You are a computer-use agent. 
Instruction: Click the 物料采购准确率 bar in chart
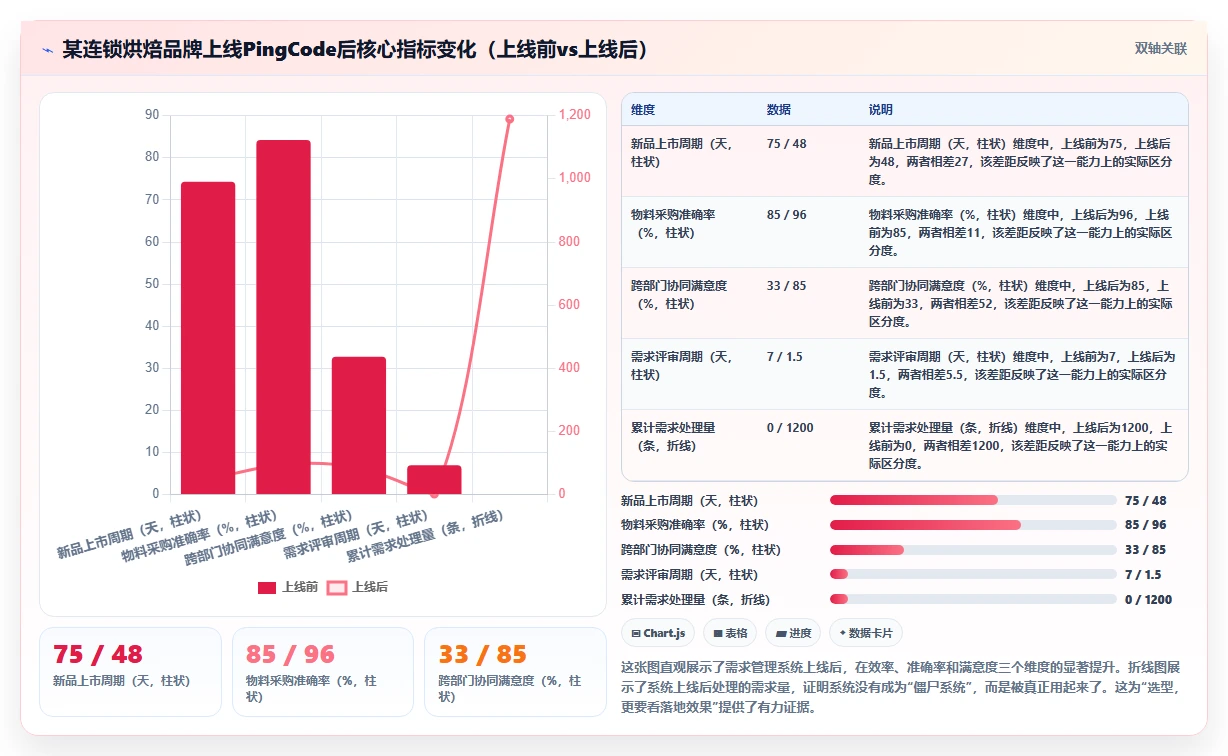click(283, 317)
